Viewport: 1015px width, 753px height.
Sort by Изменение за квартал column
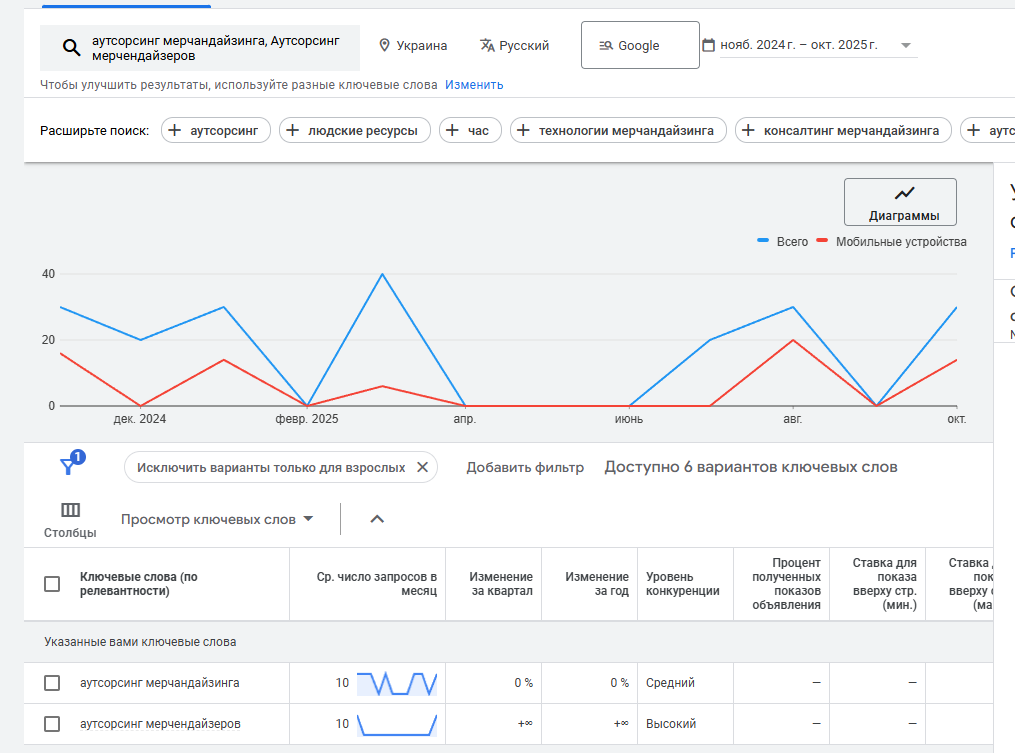click(x=502, y=584)
